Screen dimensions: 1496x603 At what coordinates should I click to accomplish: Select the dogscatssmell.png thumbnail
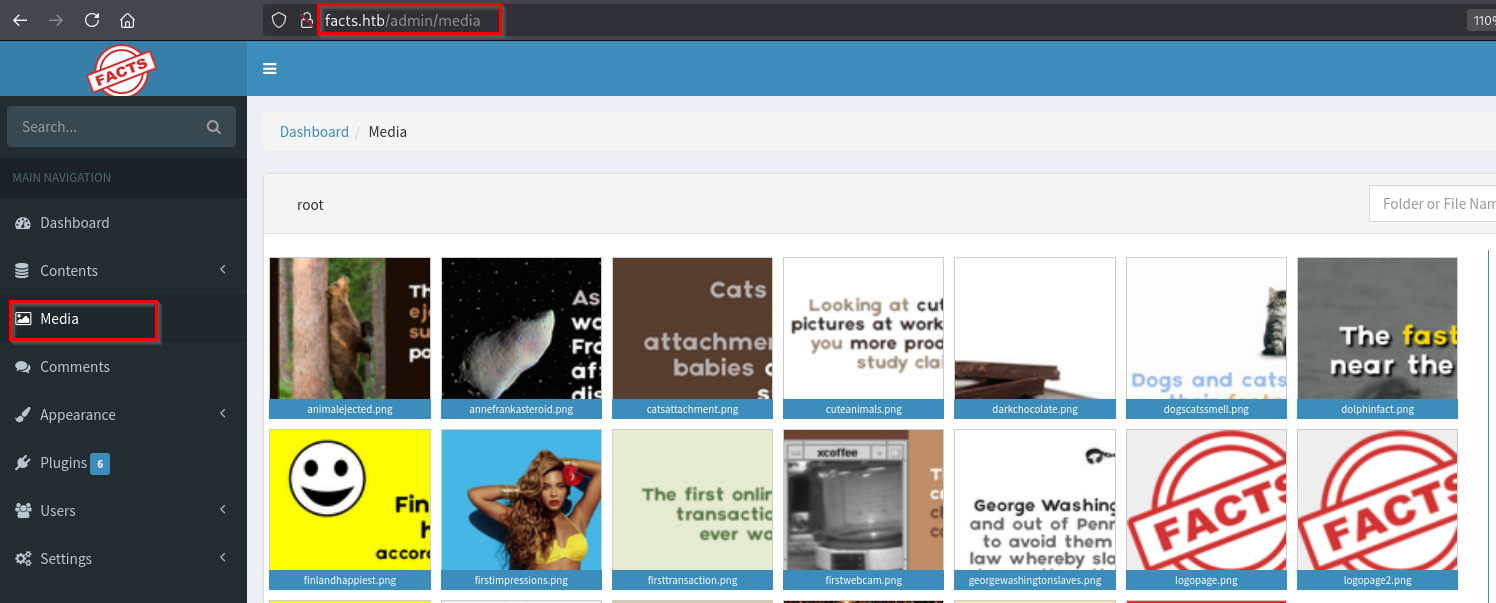tap(1206, 338)
